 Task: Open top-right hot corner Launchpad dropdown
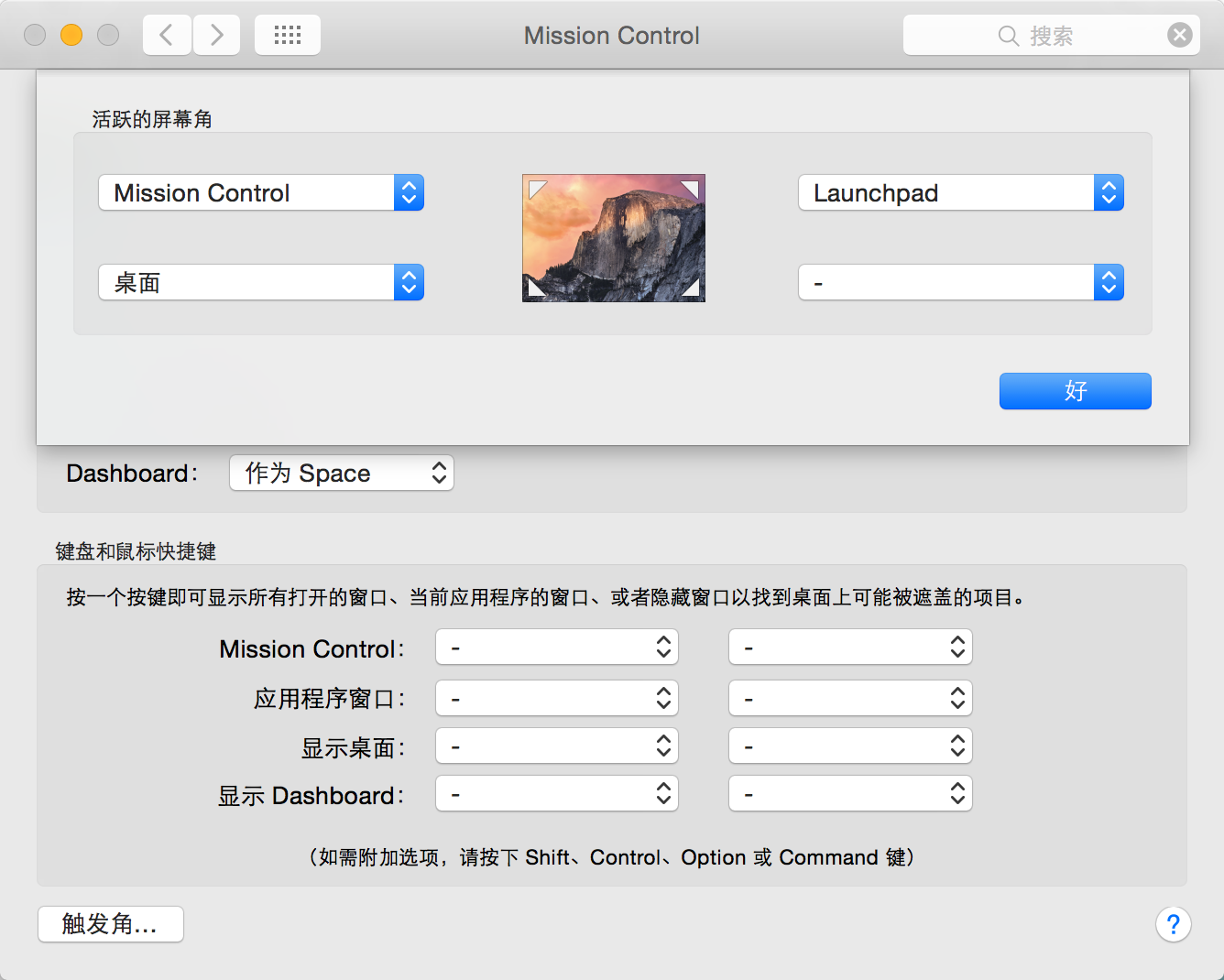coord(961,193)
